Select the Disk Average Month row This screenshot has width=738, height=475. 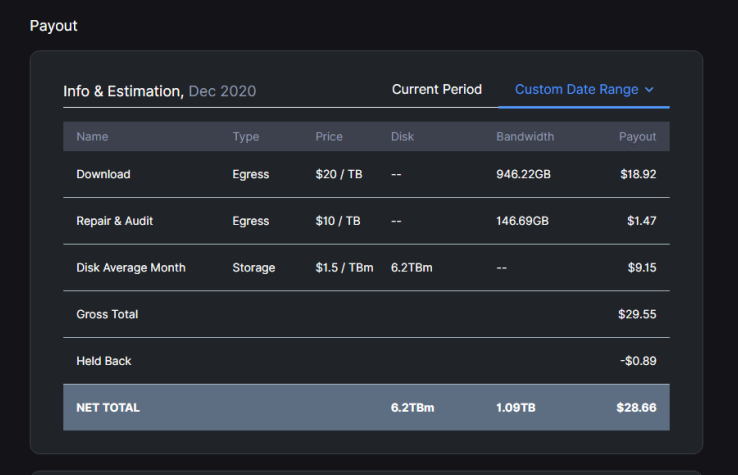[366, 267]
